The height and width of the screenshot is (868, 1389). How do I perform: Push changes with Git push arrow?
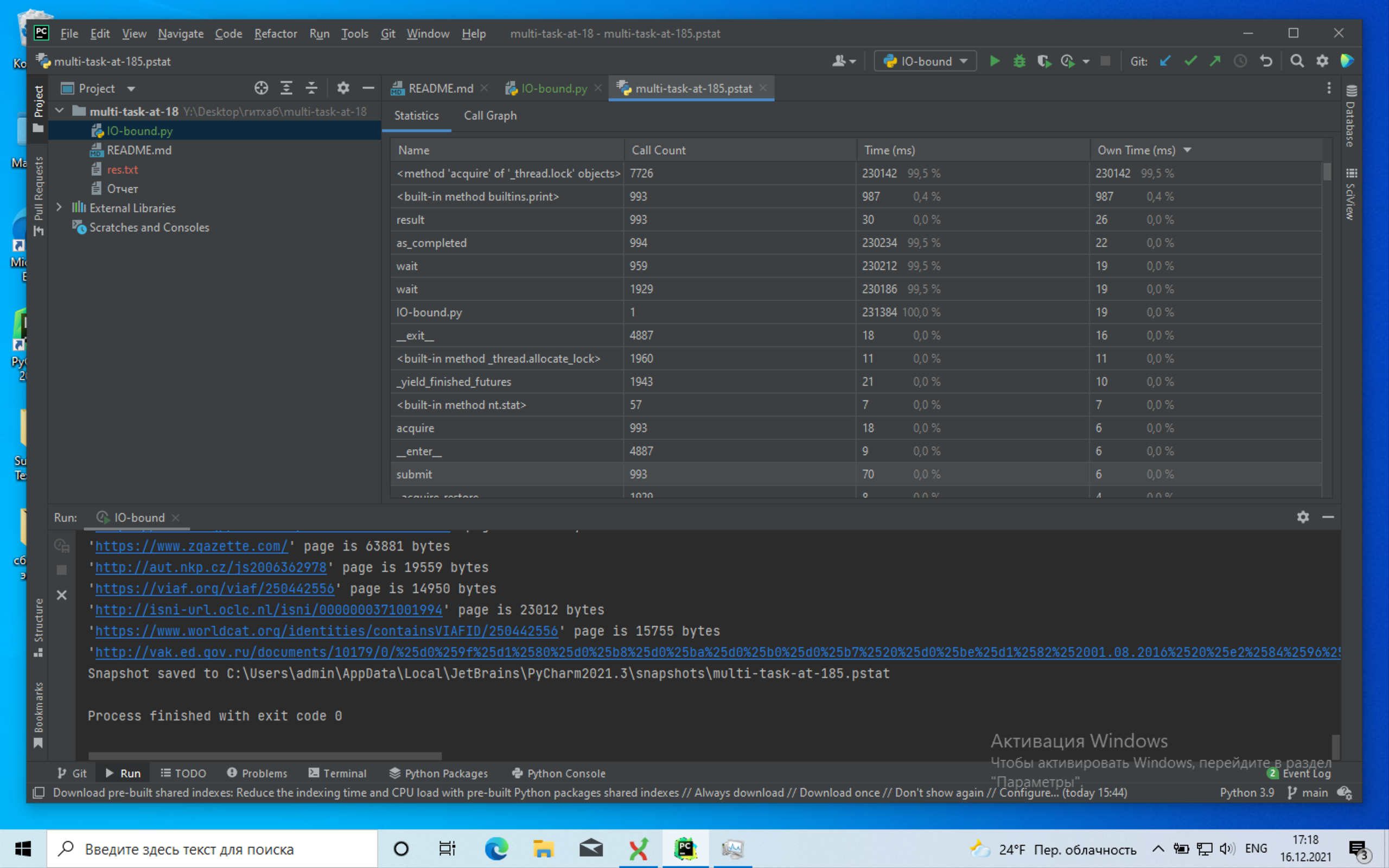pyautogui.click(x=1215, y=61)
